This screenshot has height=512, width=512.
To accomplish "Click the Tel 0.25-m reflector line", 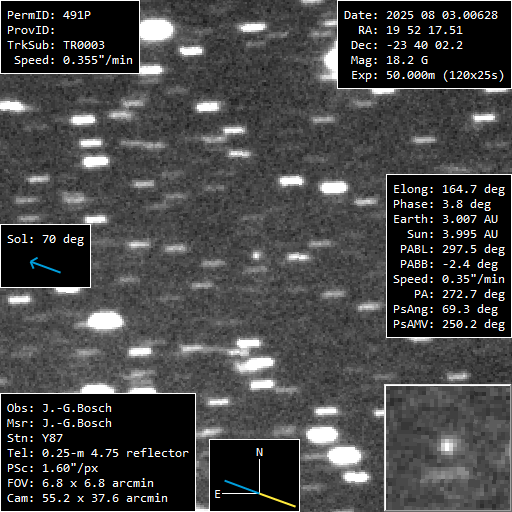I will (x=98, y=453).
